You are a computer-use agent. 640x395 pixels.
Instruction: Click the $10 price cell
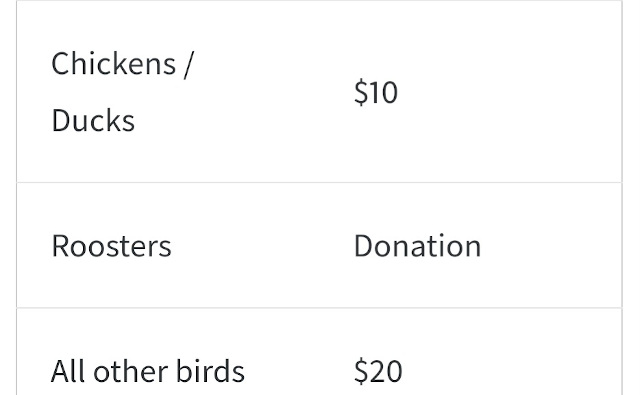pos(376,92)
